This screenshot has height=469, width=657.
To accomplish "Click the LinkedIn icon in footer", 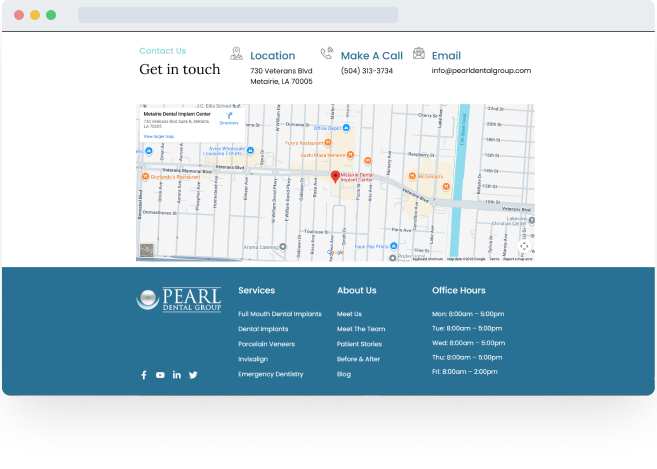I will pyautogui.click(x=177, y=375).
